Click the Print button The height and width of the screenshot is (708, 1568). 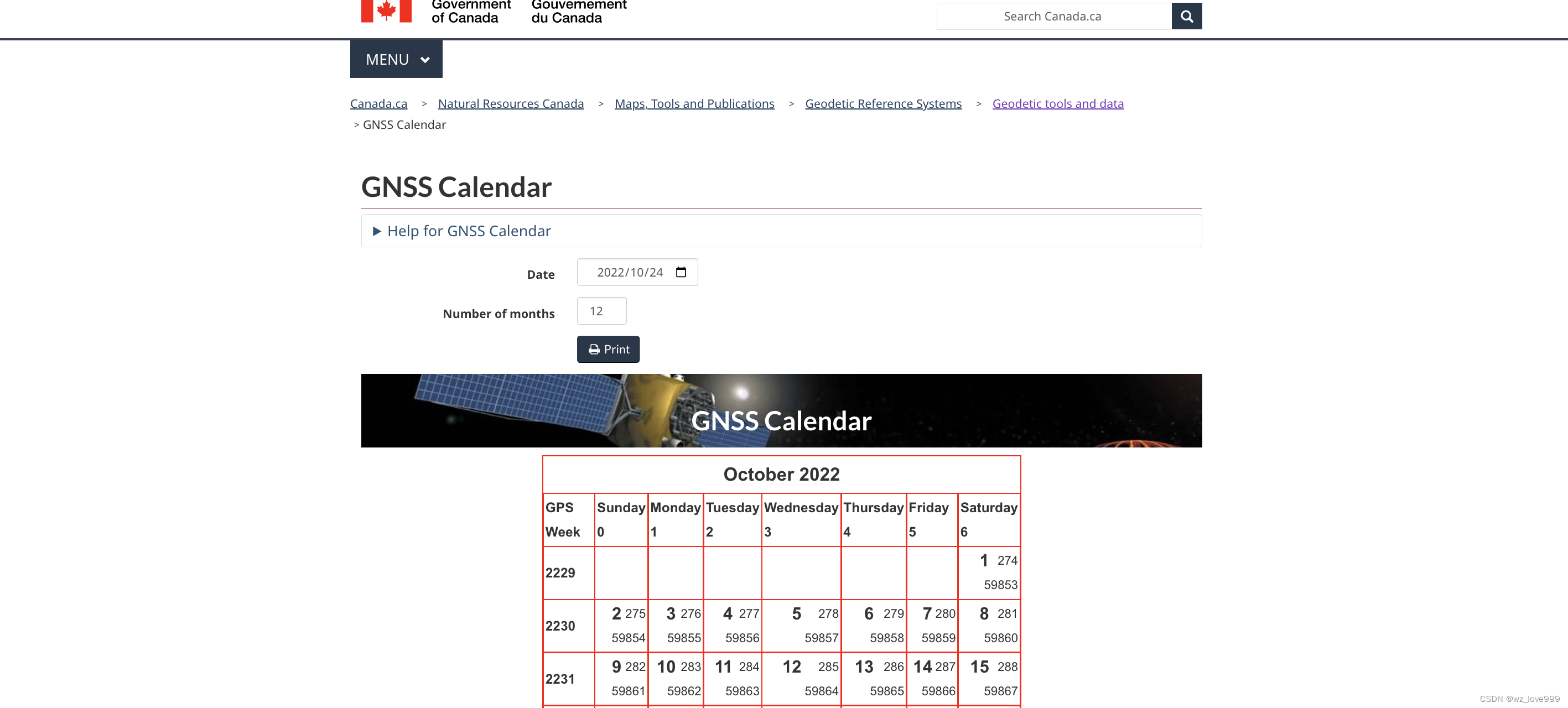608,349
